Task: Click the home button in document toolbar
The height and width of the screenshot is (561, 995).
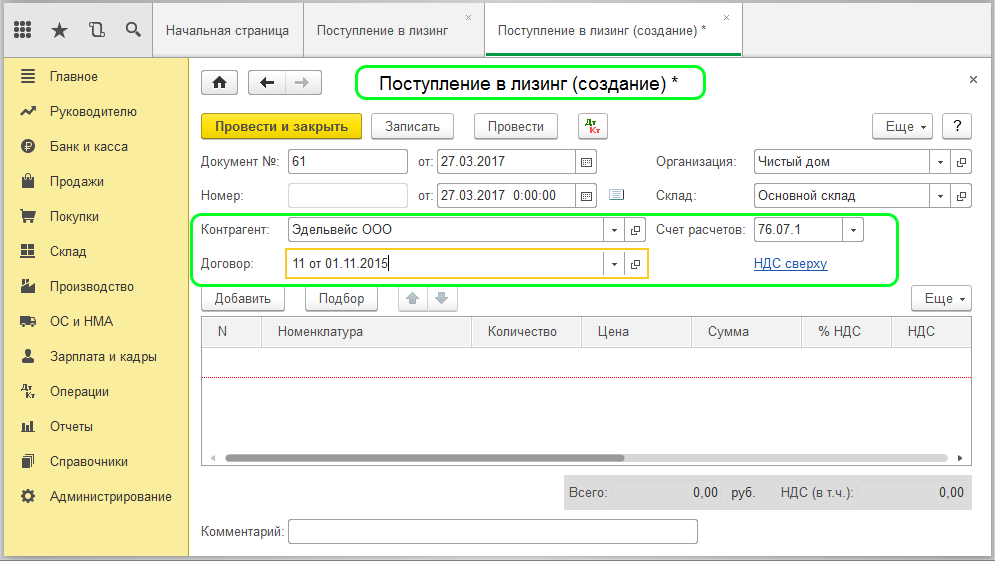Action: tap(220, 83)
